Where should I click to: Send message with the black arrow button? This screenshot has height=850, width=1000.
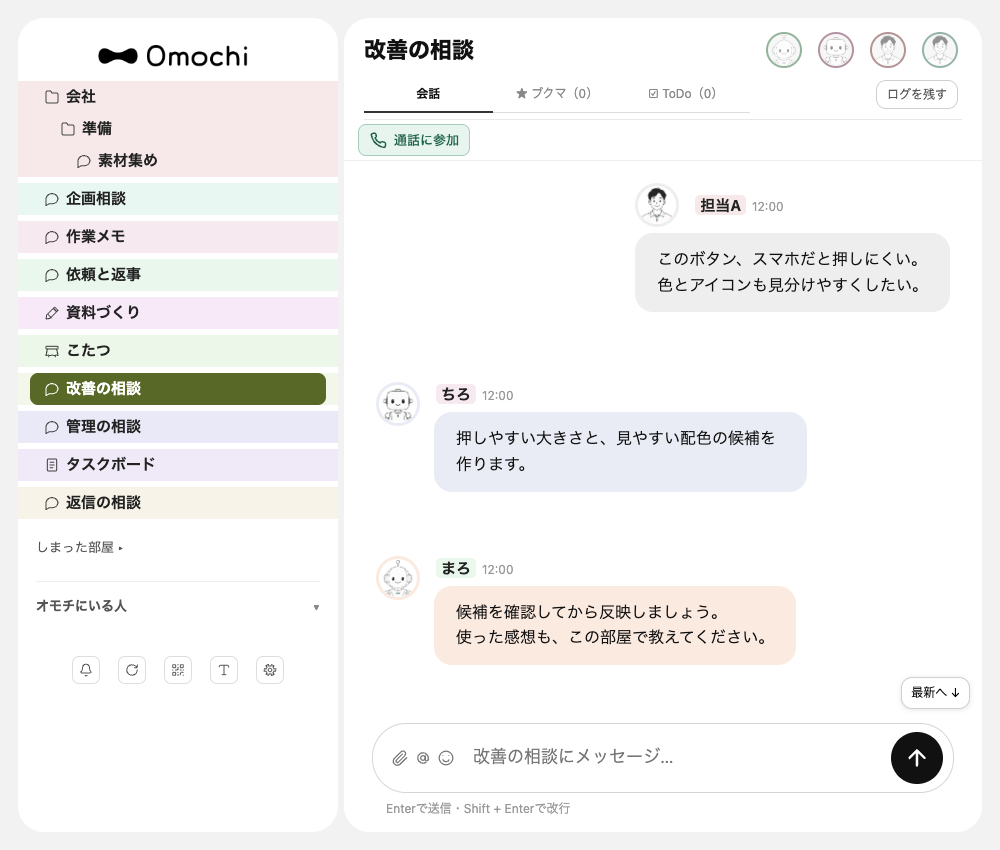click(x=916, y=758)
